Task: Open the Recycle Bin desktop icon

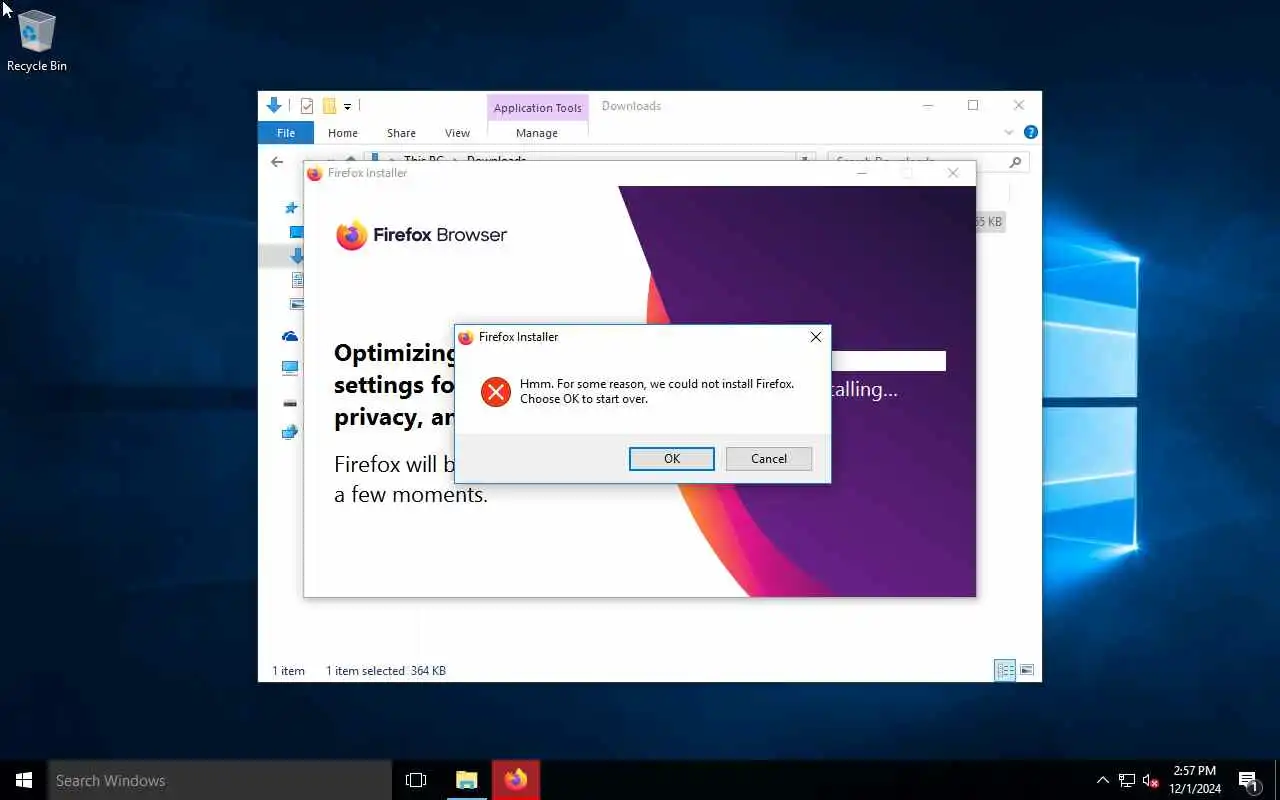Action: click(x=37, y=42)
